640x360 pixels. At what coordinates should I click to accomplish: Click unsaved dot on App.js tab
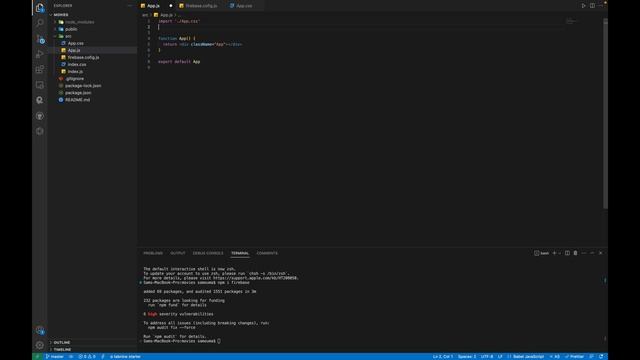[171, 6]
